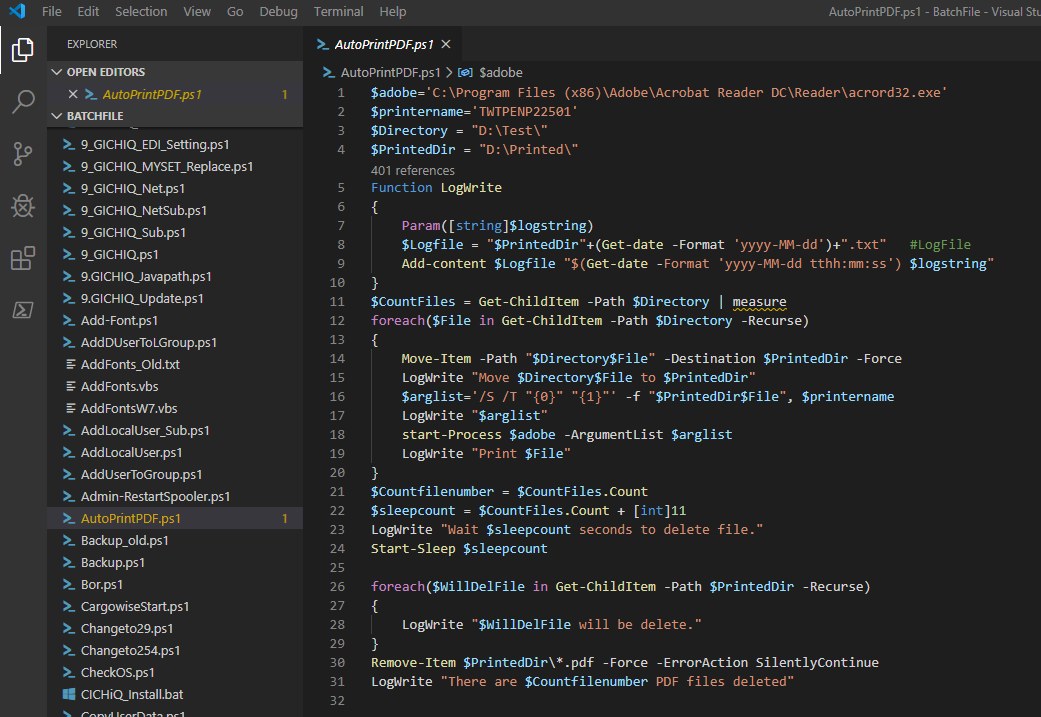Open 9_GICHIQ_Net.ps1 in explorer
Screen dimensions: 1041x717
click(175, 189)
